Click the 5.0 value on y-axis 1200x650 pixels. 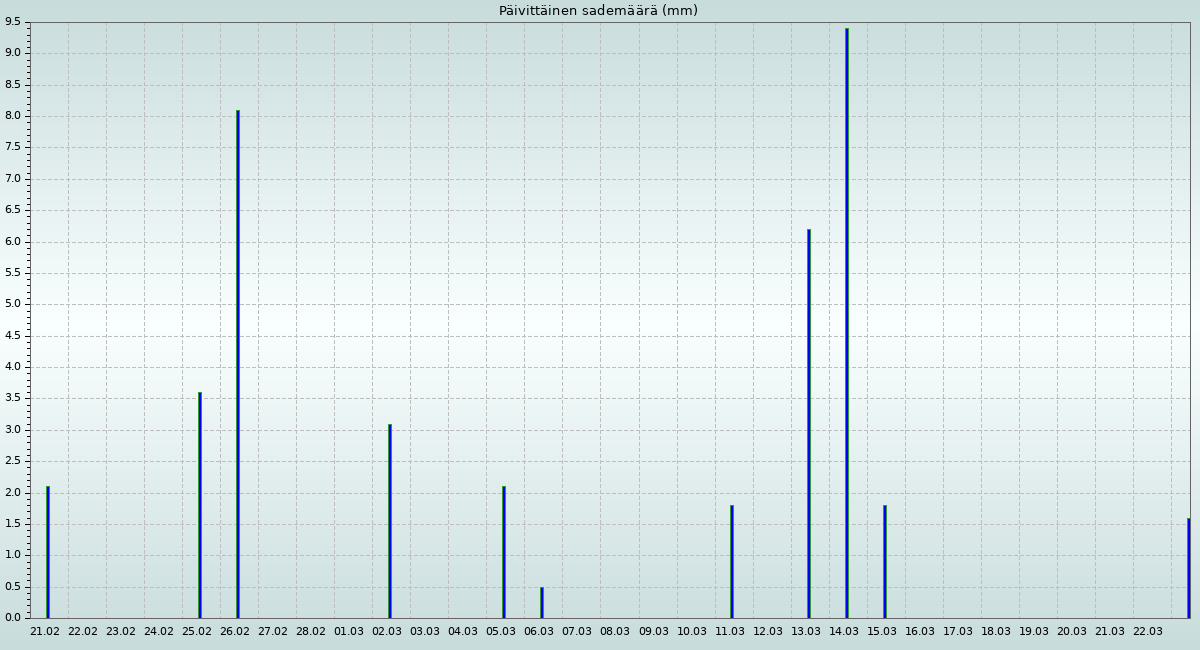(12, 304)
